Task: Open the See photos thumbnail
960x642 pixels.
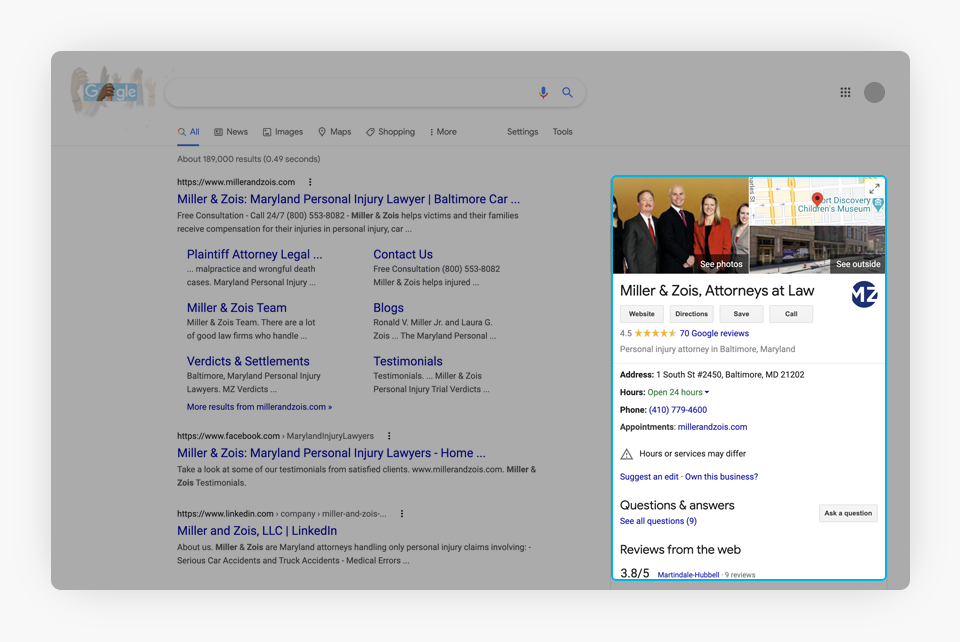Action: click(x=681, y=226)
